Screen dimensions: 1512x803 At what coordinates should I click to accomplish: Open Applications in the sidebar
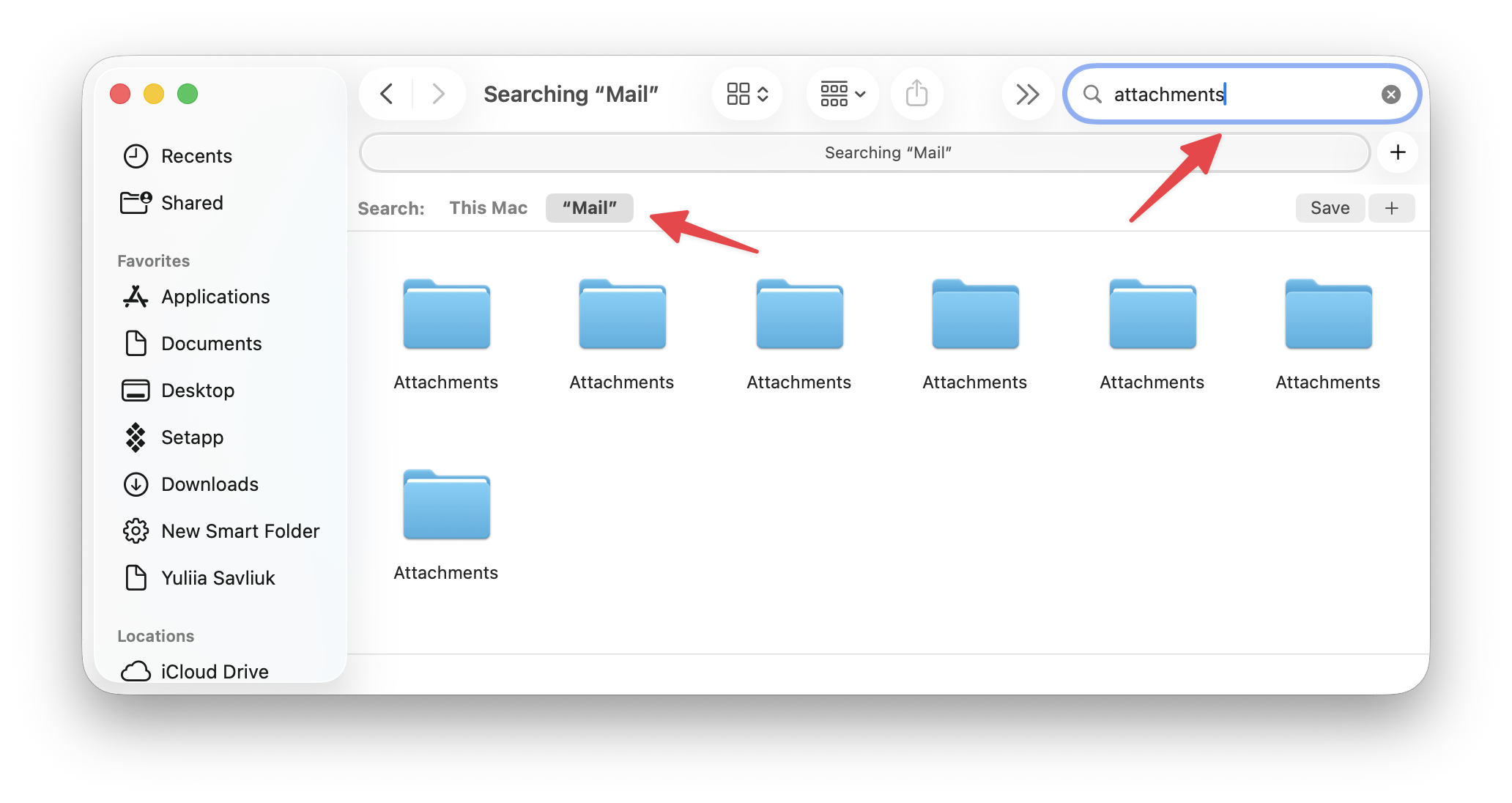pos(215,297)
